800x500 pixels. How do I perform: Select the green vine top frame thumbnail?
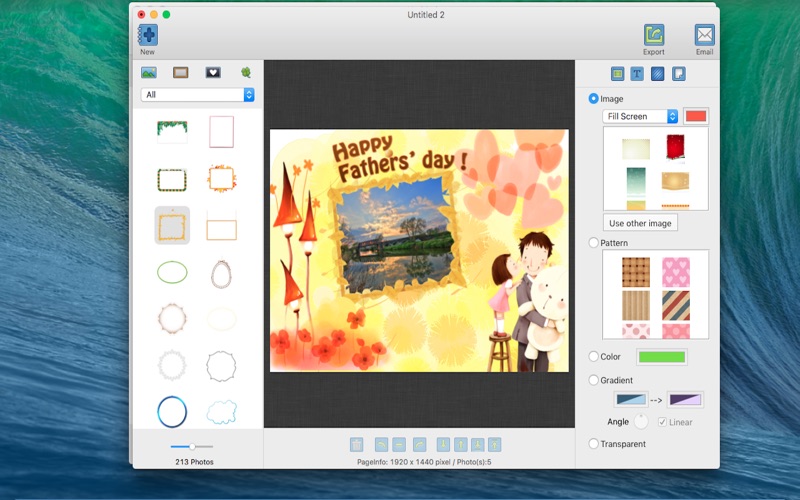click(172, 132)
